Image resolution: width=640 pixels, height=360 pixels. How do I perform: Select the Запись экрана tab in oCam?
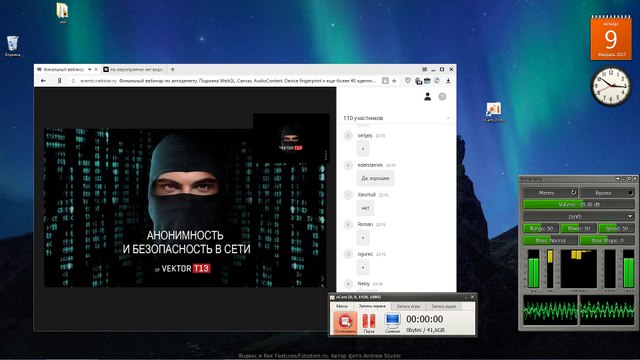pos(372,306)
